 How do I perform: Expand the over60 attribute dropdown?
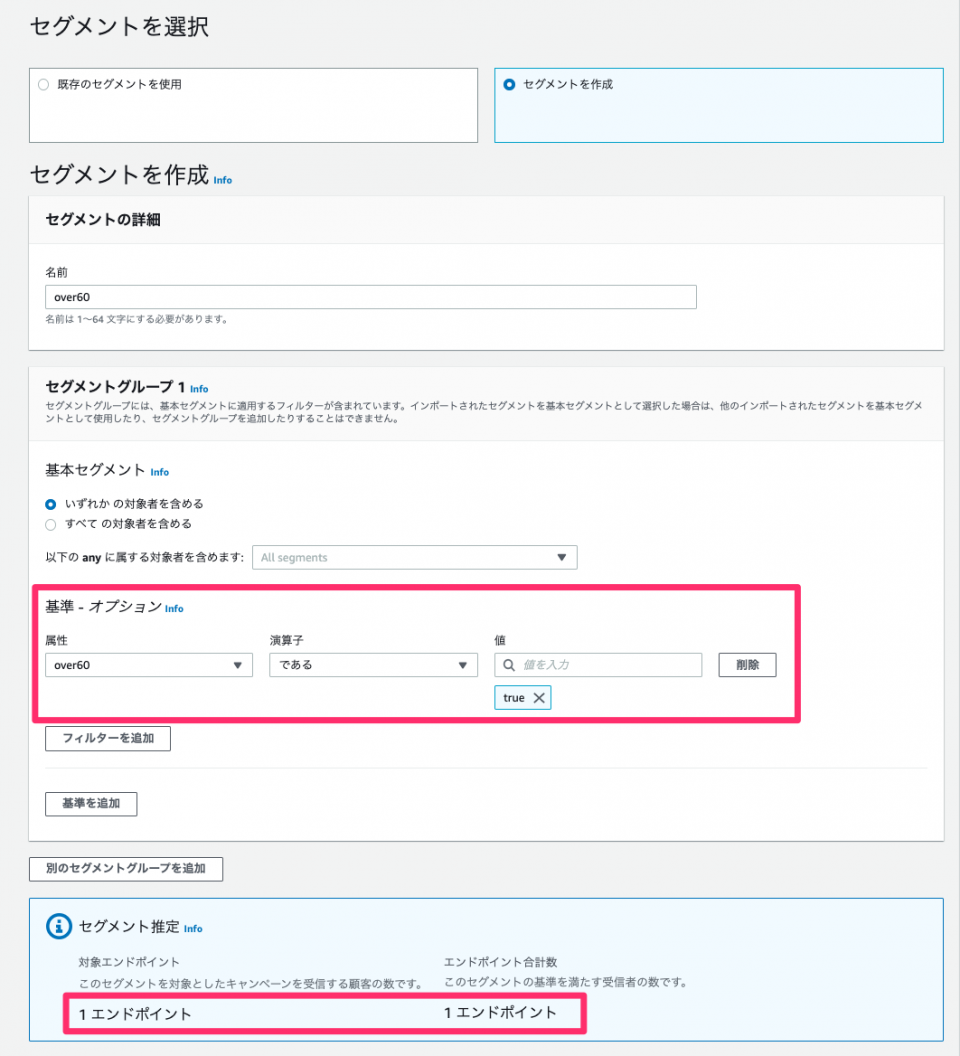pyautogui.click(x=148, y=664)
